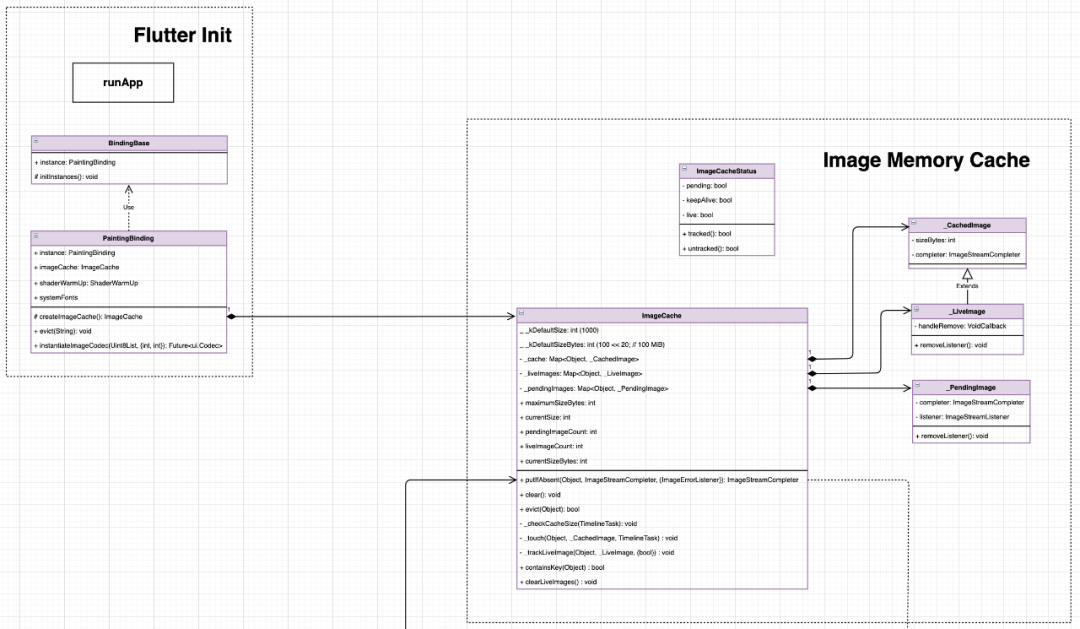Select '# createImageCache(): ImageCache' method
The image size is (1080, 629).
pyautogui.click(x=129, y=317)
